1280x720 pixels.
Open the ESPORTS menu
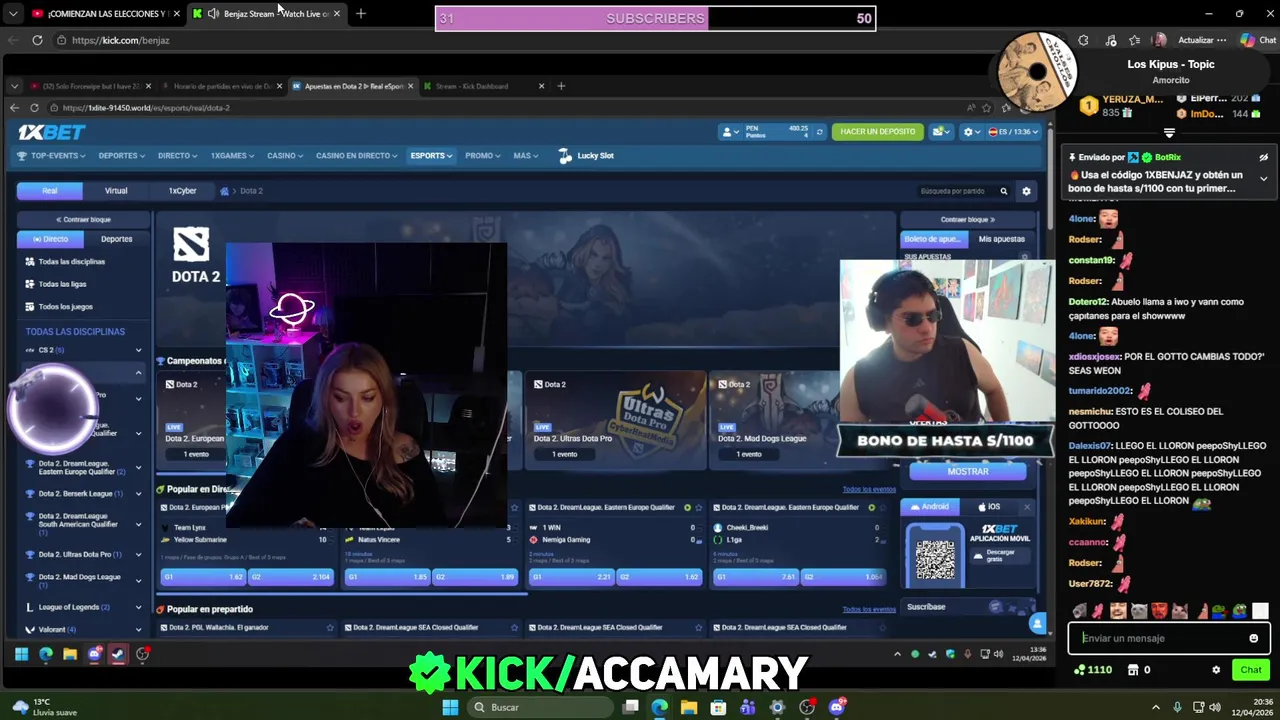click(431, 156)
